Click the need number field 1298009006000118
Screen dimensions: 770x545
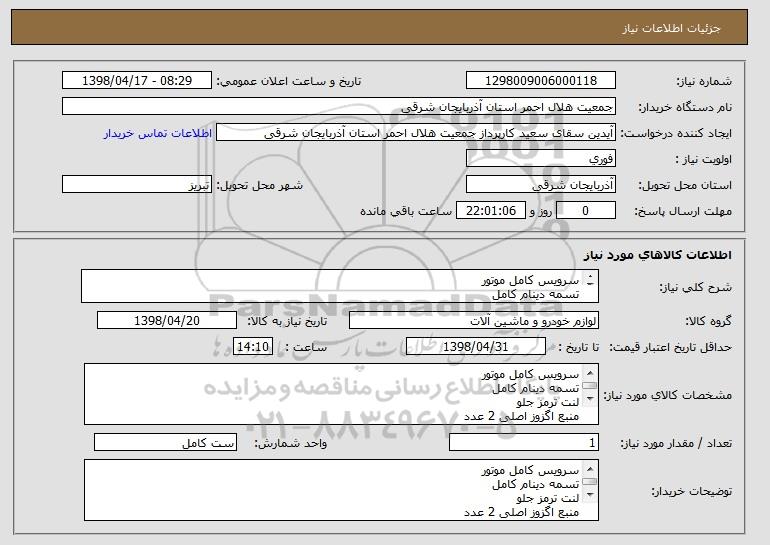click(x=541, y=81)
